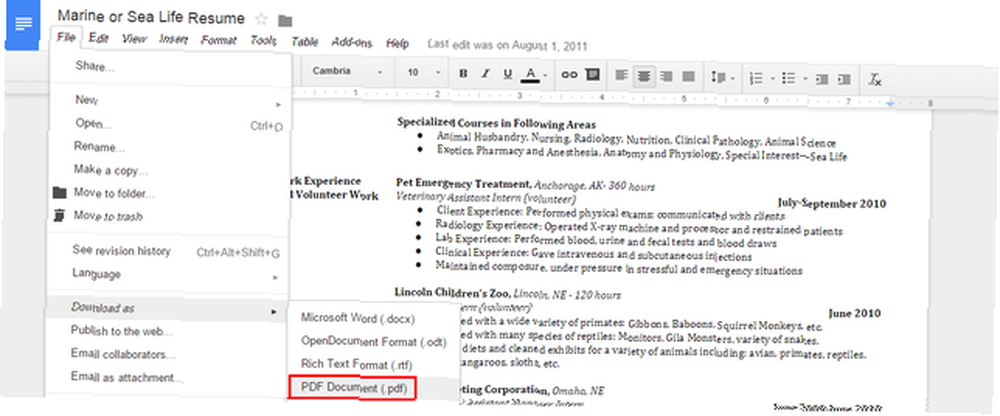Open the File menu
The image size is (1000, 416).
point(66,38)
